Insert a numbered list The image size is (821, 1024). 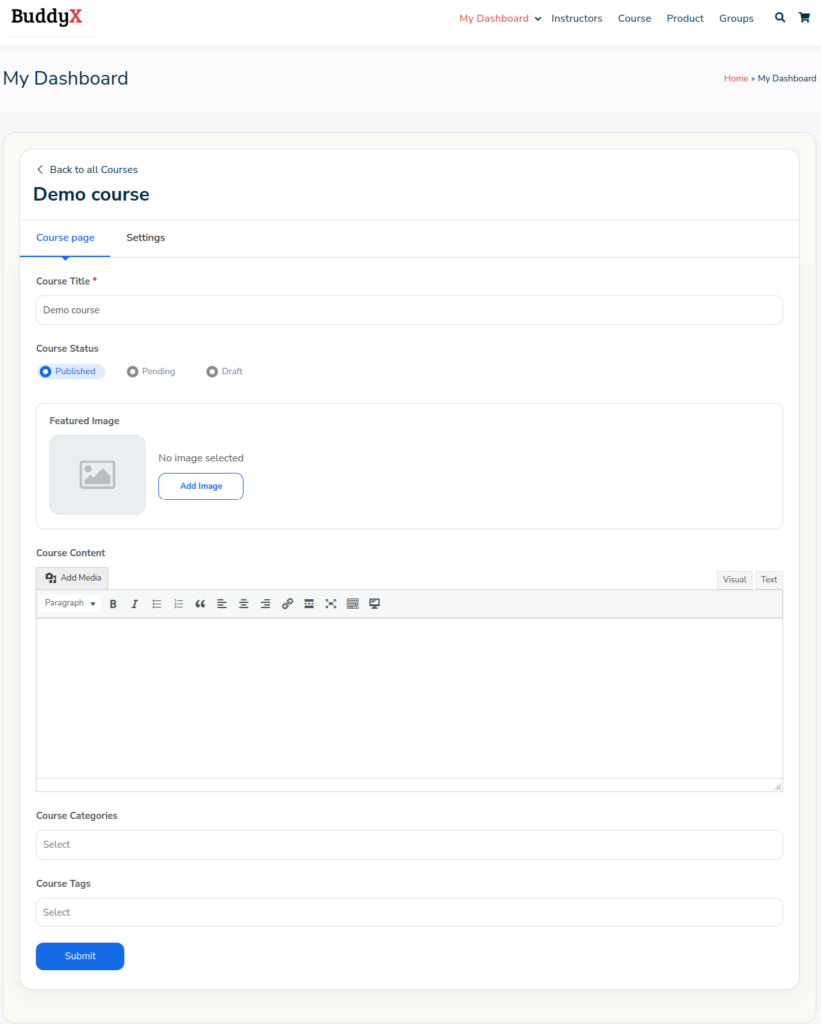tap(178, 603)
